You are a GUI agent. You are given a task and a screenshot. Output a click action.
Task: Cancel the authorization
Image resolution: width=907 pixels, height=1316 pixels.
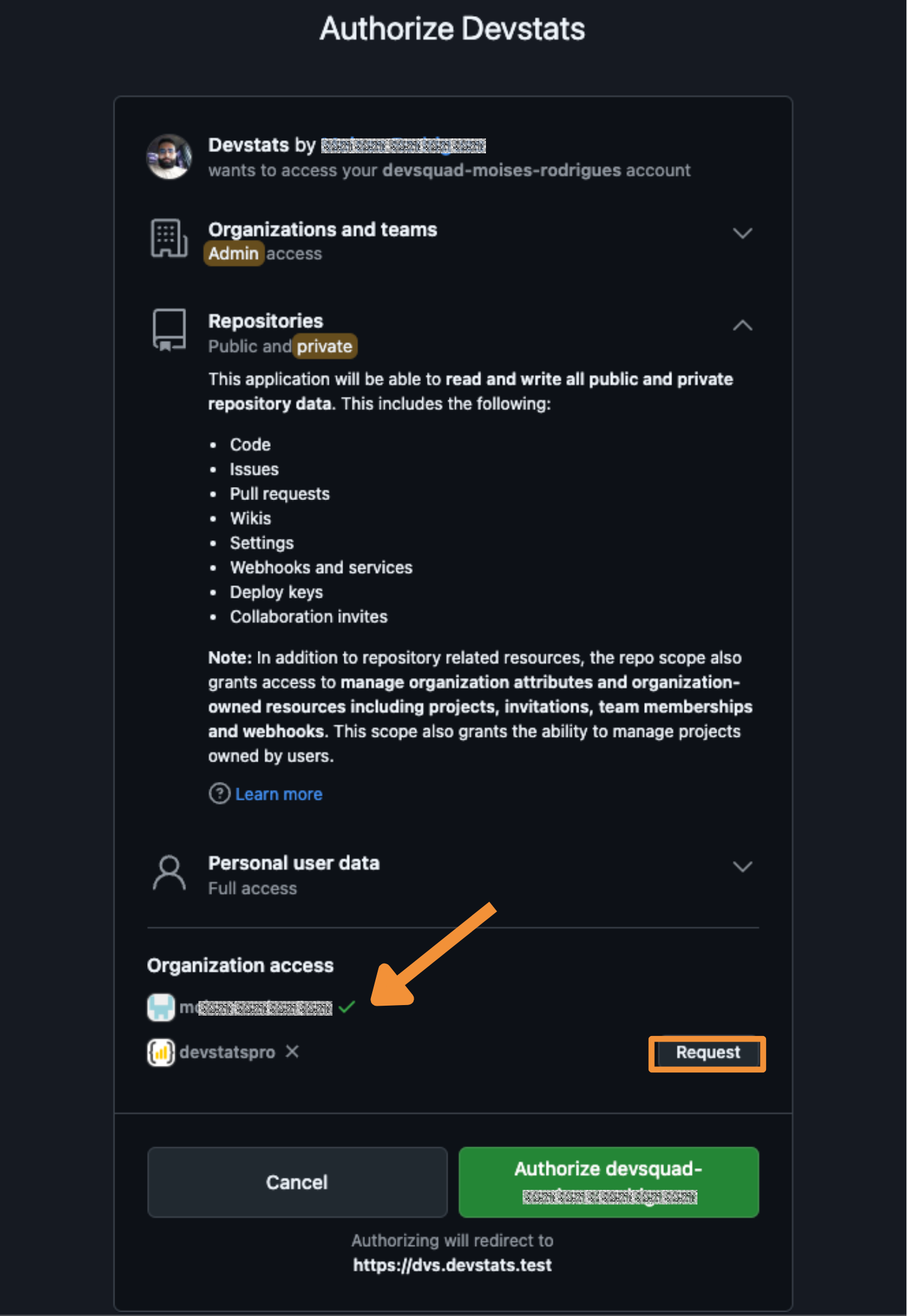tap(297, 1182)
